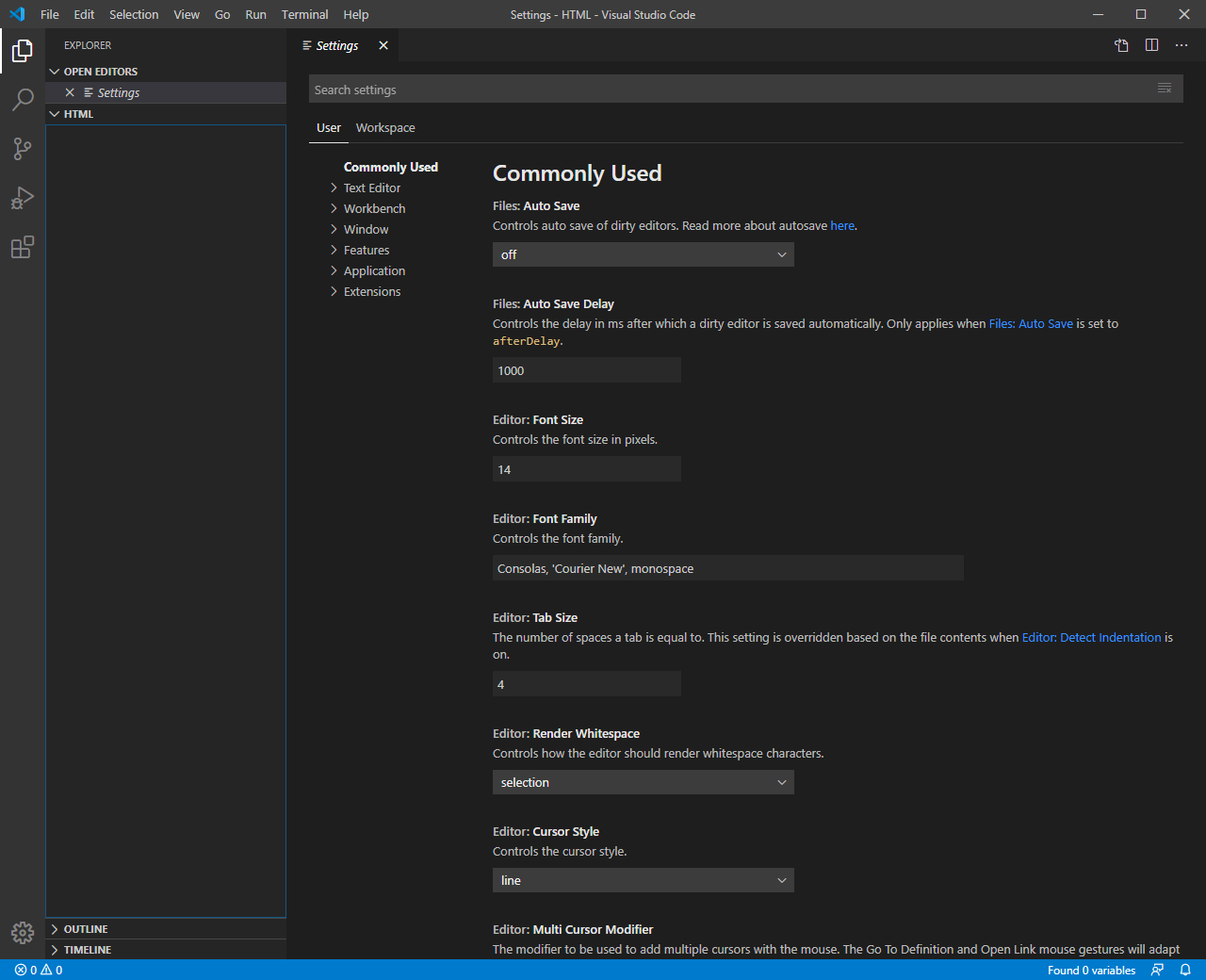Follow the Editor: Detect Indentation link

[1091, 638]
